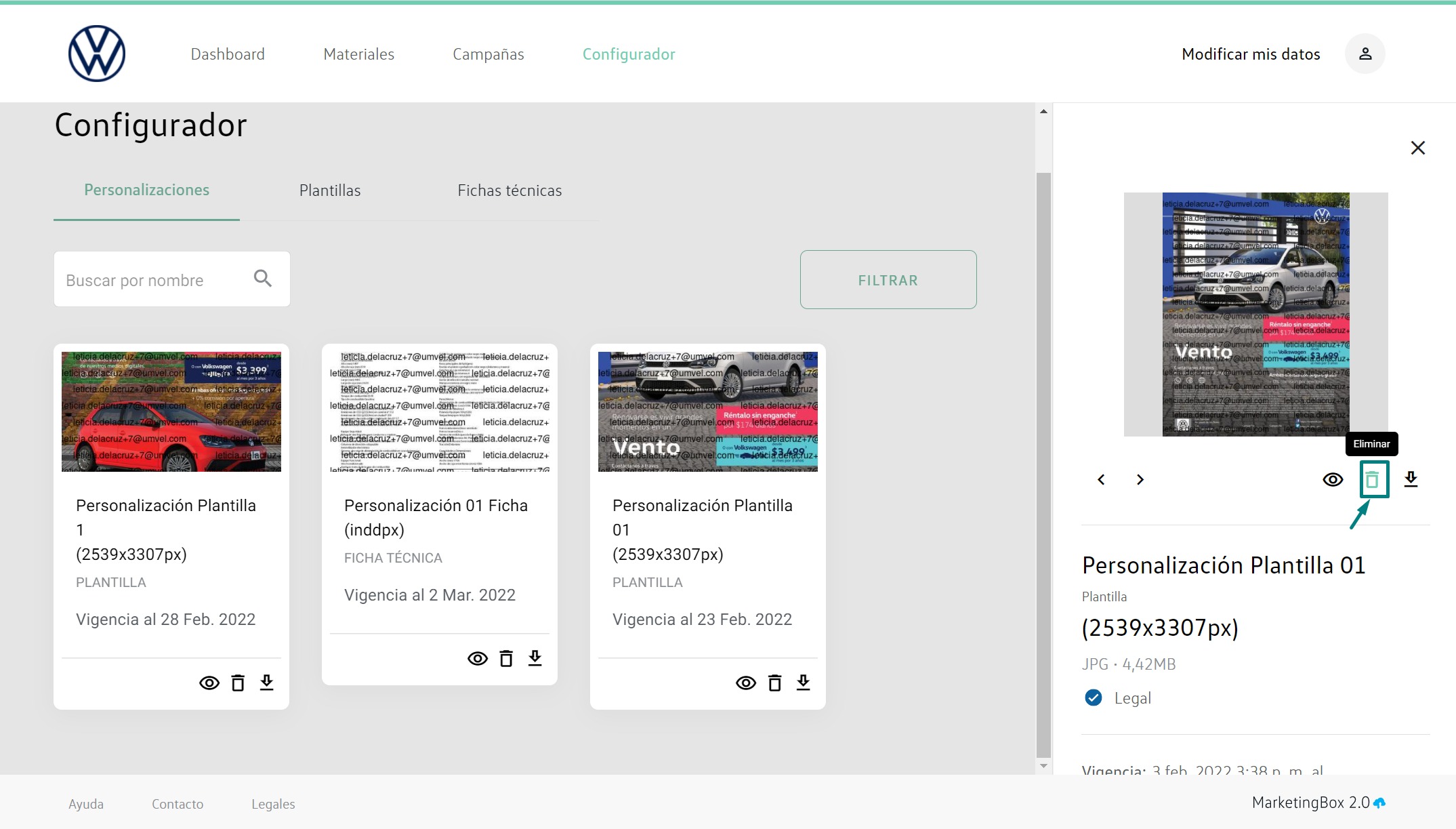Click the search magnifier icon
Screen dimensions: 1456x829
coord(263,279)
